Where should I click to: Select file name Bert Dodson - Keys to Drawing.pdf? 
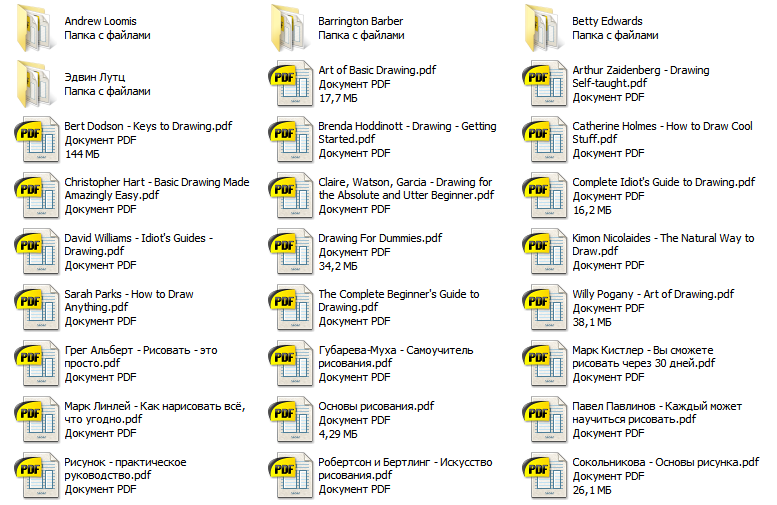(148, 126)
